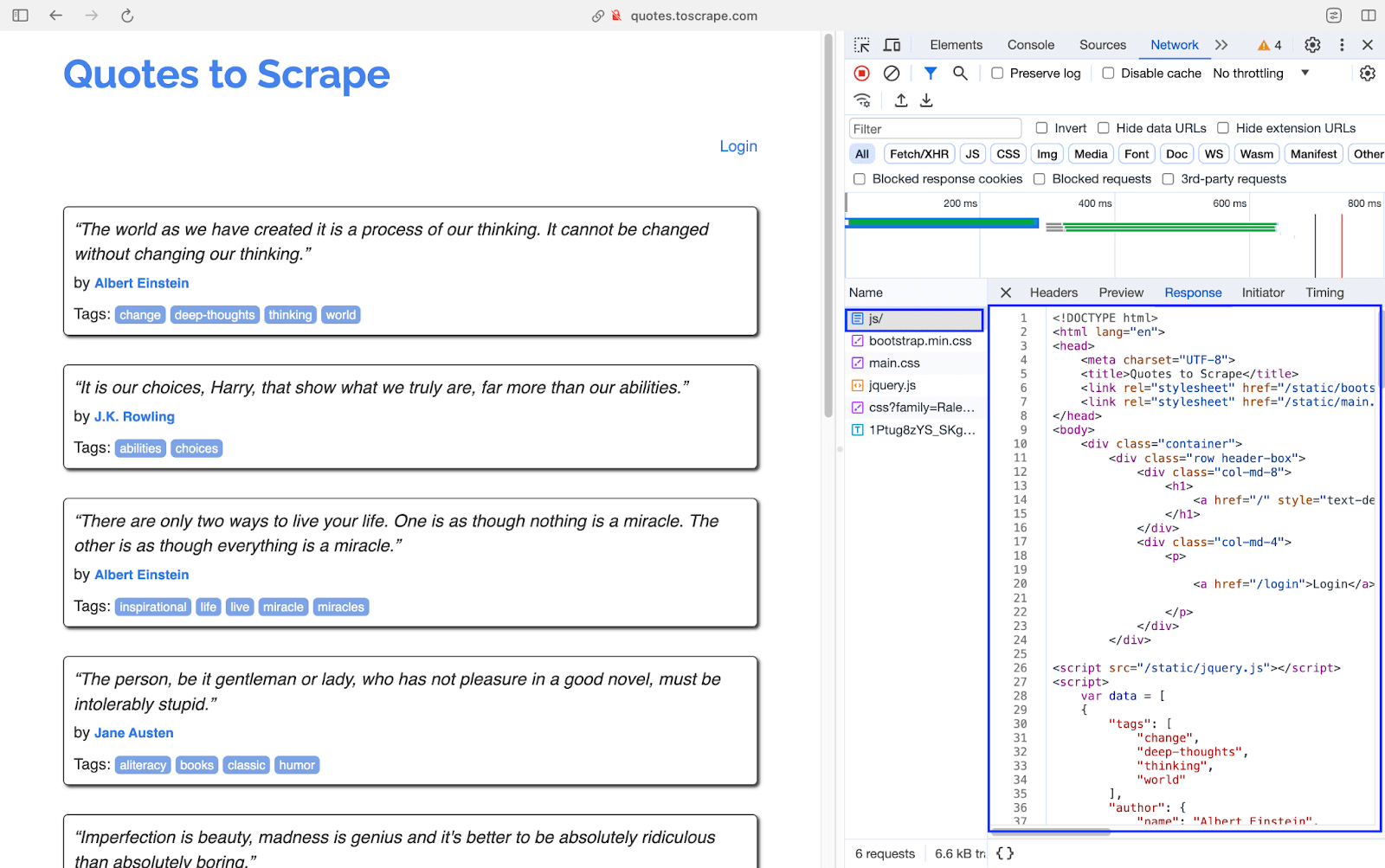
Task: Open the Login link
Action: (738, 145)
